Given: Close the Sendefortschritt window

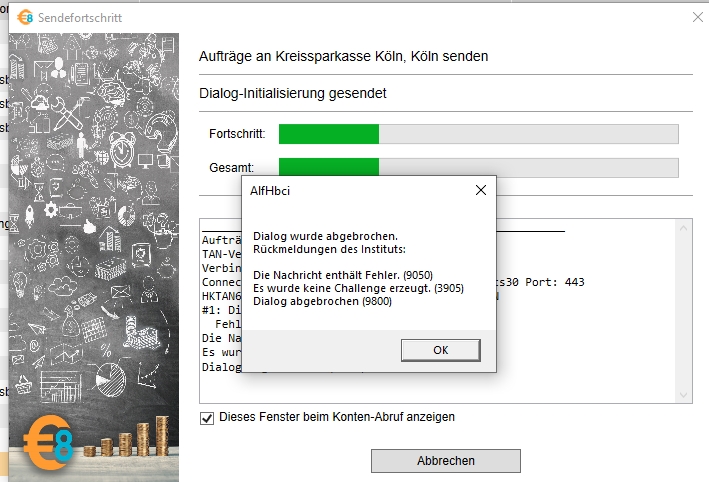Looking at the screenshot, I should 698,17.
